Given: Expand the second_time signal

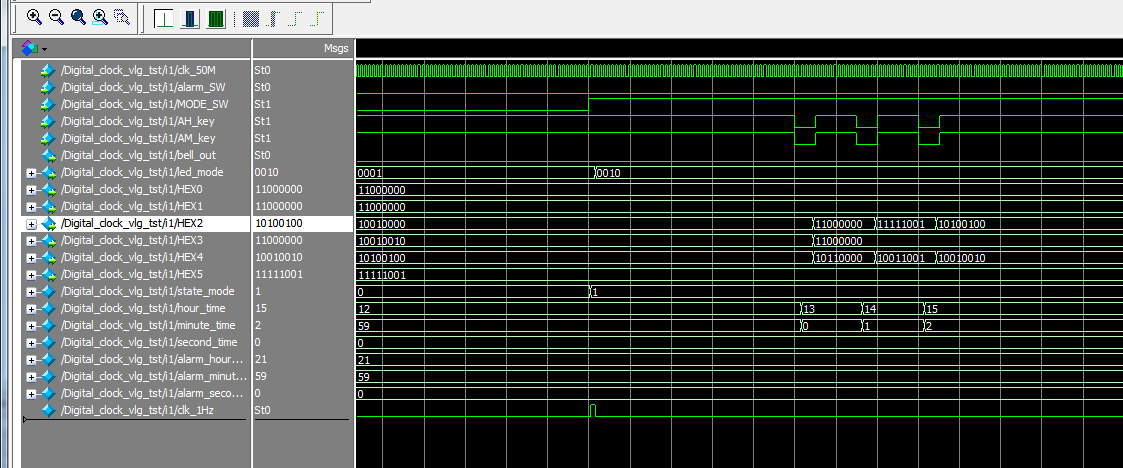Looking at the screenshot, I should [32, 343].
